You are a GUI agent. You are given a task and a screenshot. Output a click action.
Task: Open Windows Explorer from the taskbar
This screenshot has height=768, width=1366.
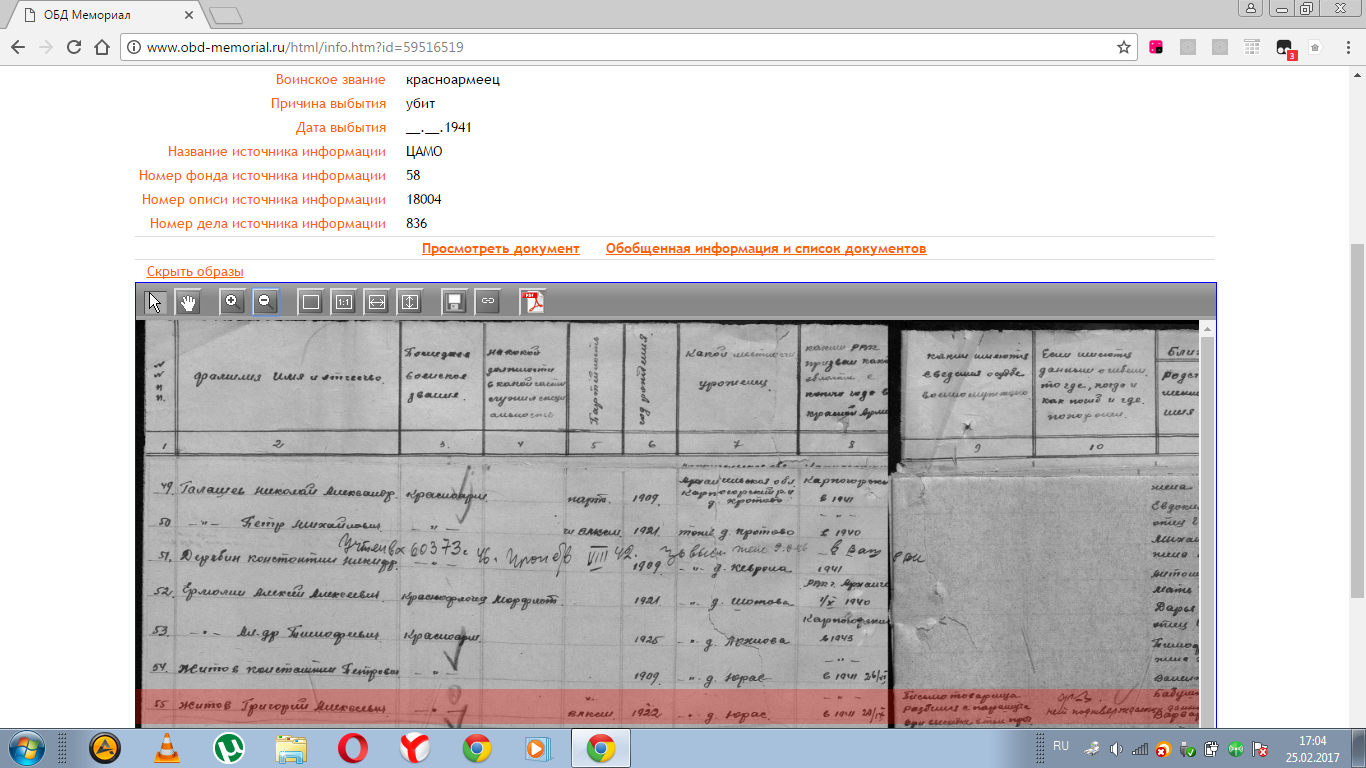[291, 748]
